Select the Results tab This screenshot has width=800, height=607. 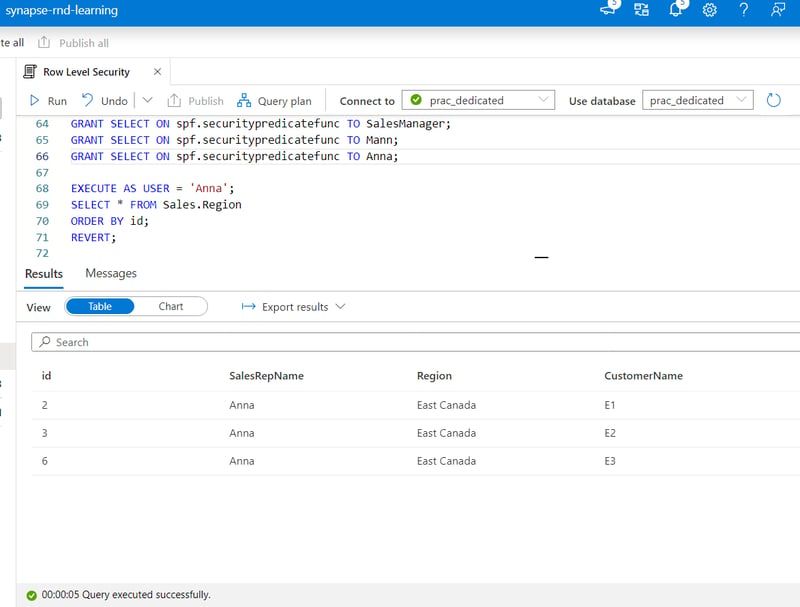pos(44,273)
